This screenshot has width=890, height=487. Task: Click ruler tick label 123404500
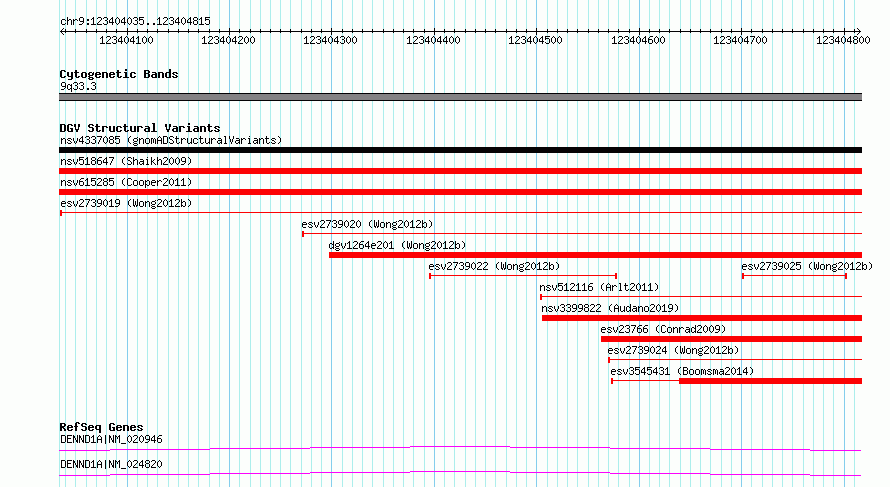pyautogui.click(x=535, y=40)
